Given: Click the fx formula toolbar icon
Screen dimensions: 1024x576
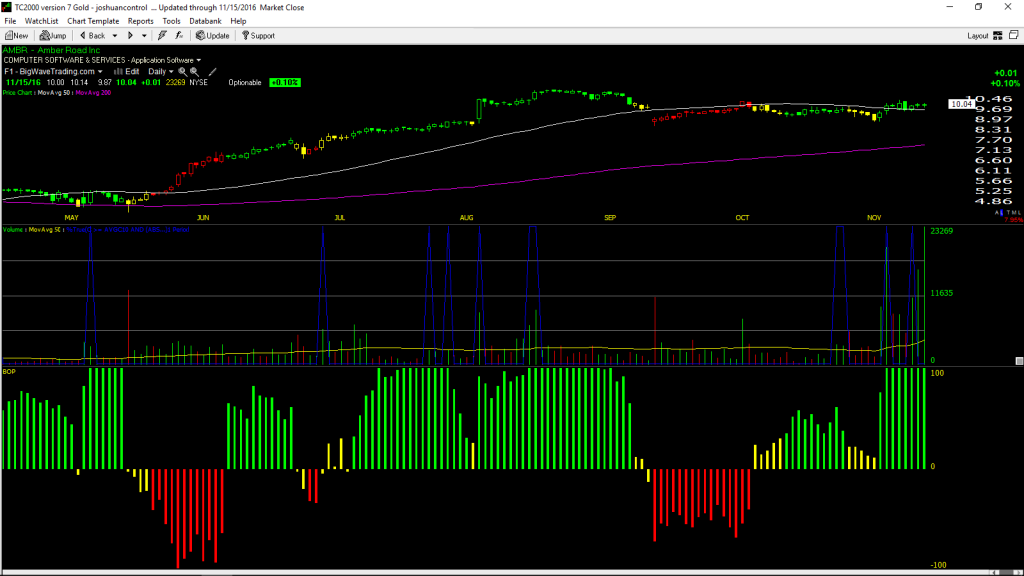Looking at the screenshot, I should pyautogui.click(x=179, y=36).
